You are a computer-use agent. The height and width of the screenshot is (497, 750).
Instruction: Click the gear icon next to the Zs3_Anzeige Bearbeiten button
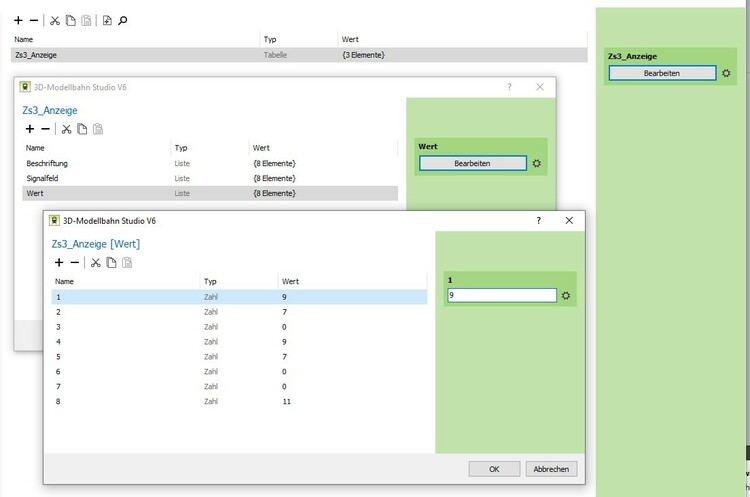click(726, 73)
